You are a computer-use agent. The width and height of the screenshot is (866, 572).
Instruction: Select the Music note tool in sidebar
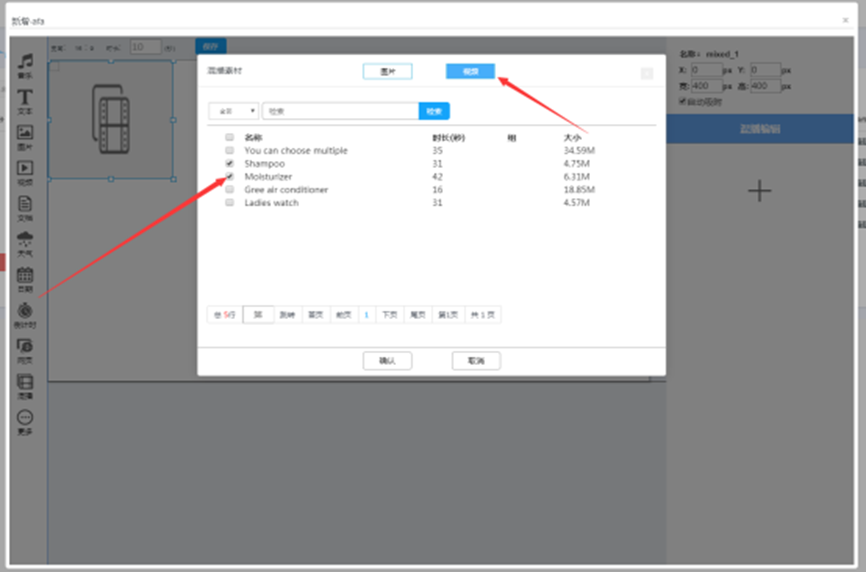point(25,64)
